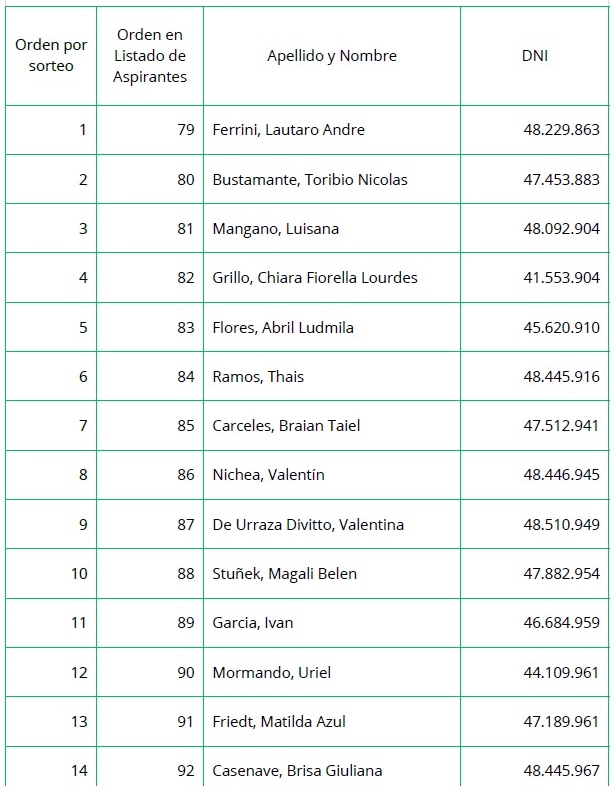Click the "DNI" column header
Viewport: 615px width, 796px height.
(x=534, y=56)
